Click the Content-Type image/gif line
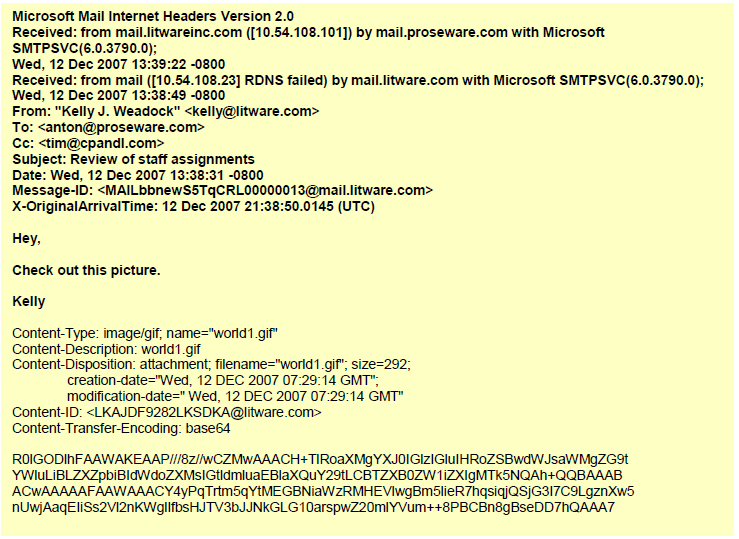This screenshot has height=539, width=739. [145, 333]
